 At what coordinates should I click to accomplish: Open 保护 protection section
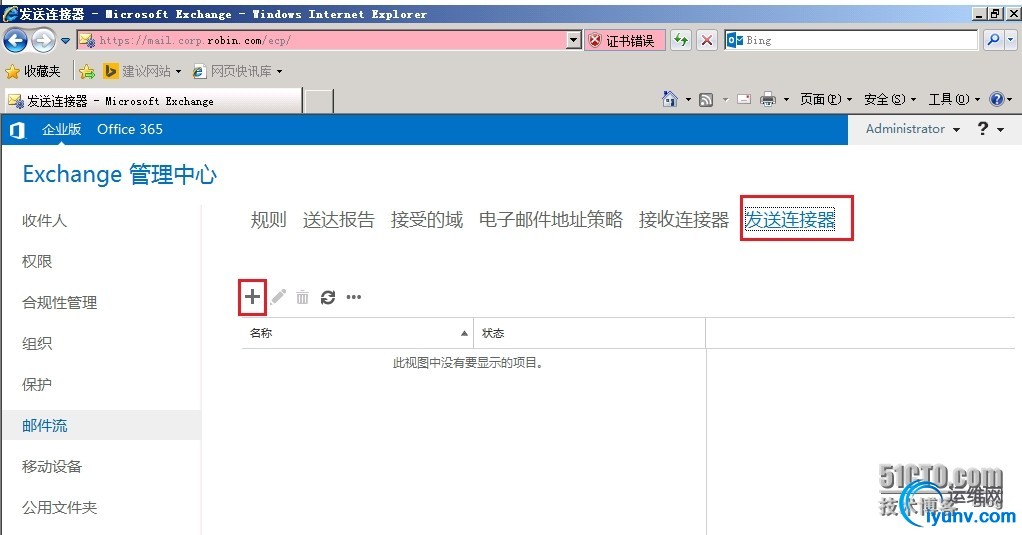point(36,385)
